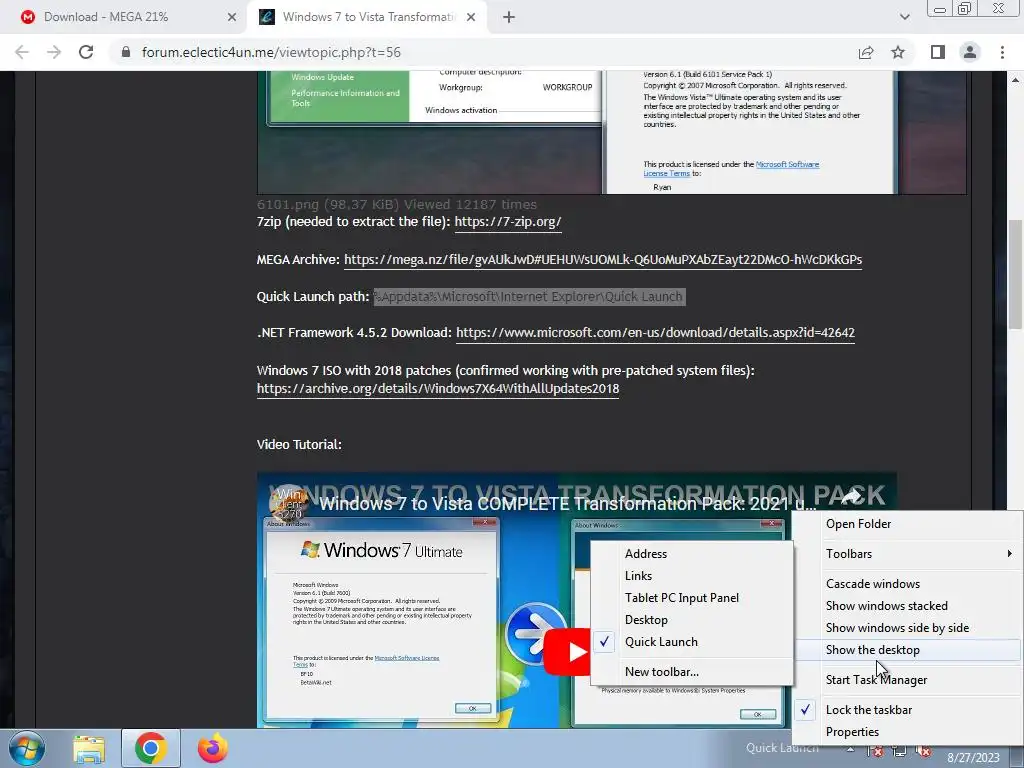Open the MEGA Archive link
Screen dimensions: 1024x768
coord(603,259)
